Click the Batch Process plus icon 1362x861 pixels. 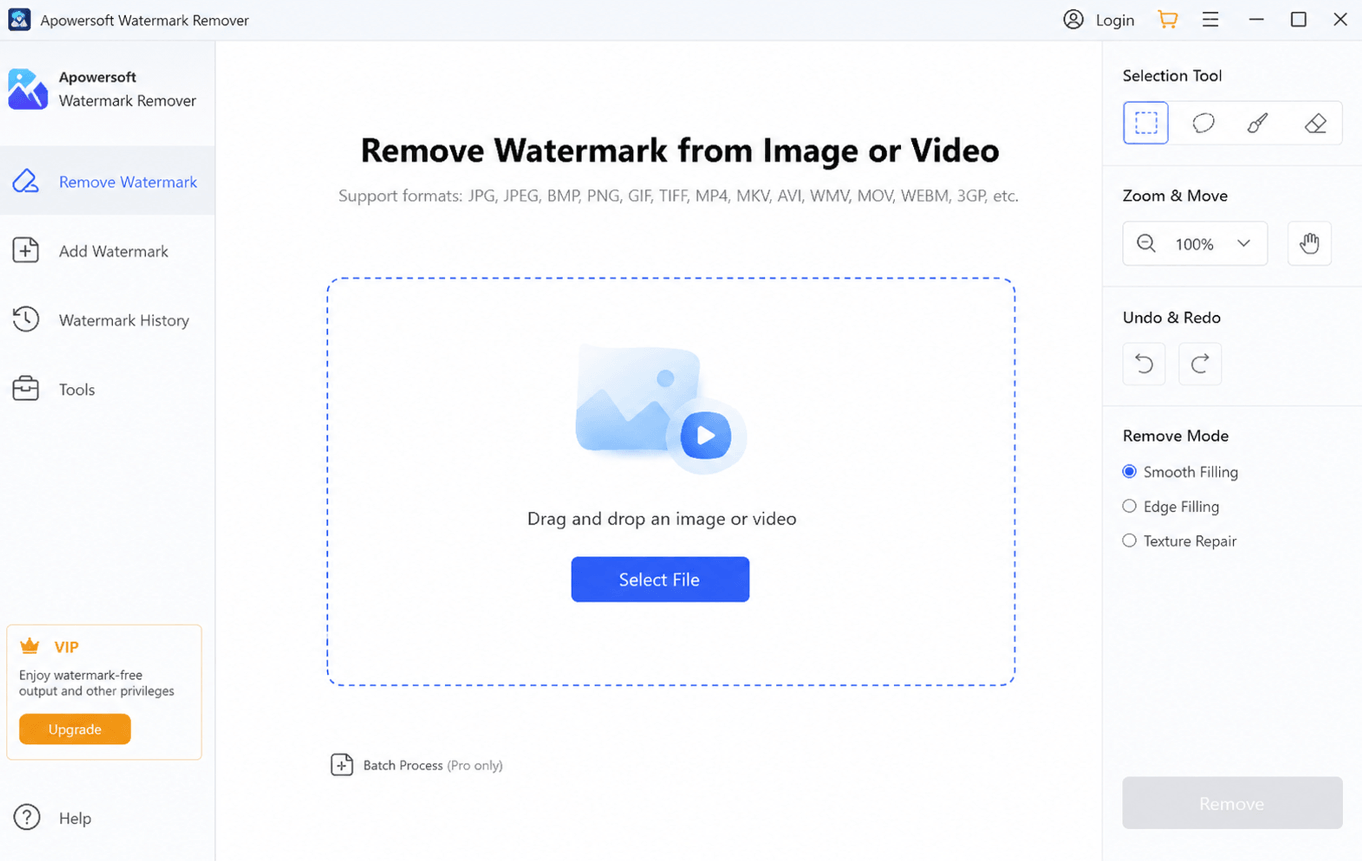(342, 765)
